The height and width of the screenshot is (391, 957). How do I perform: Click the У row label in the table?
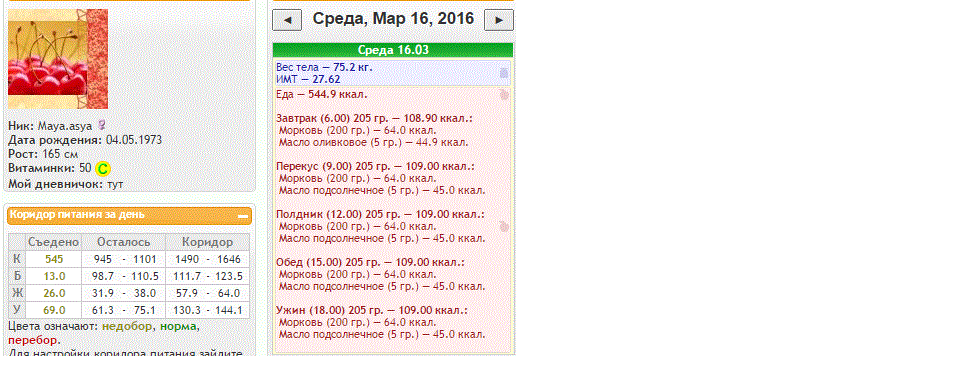click(x=17, y=310)
